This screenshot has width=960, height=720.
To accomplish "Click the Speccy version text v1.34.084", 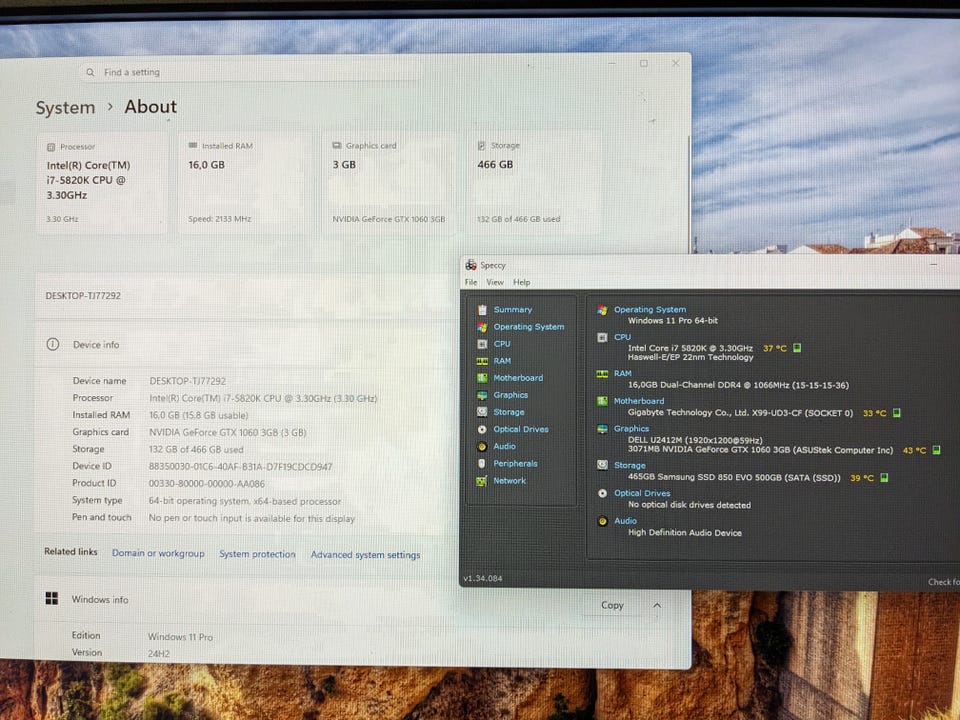I will click(x=482, y=579).
